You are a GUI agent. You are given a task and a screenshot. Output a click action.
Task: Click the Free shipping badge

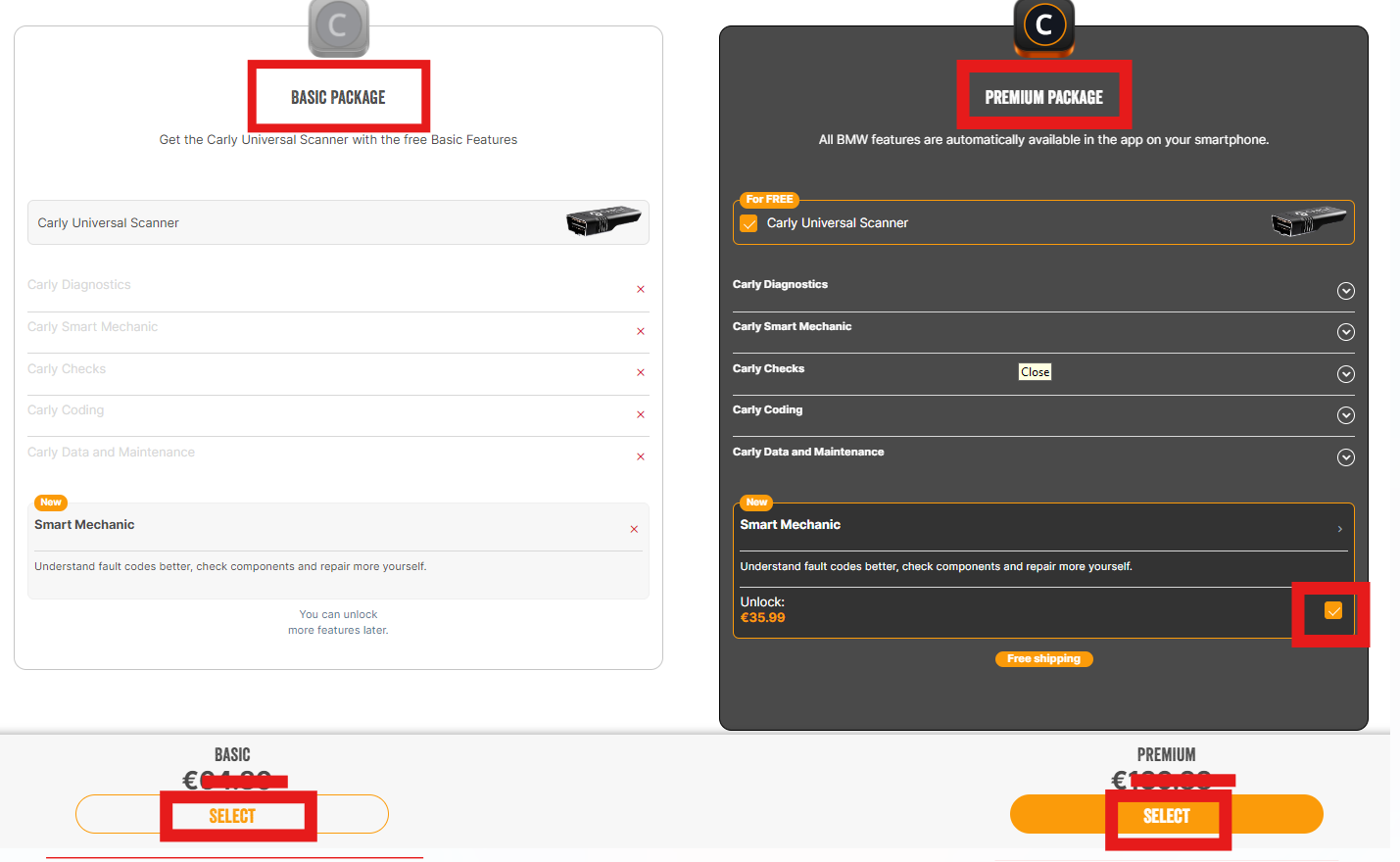[1043, 659]
